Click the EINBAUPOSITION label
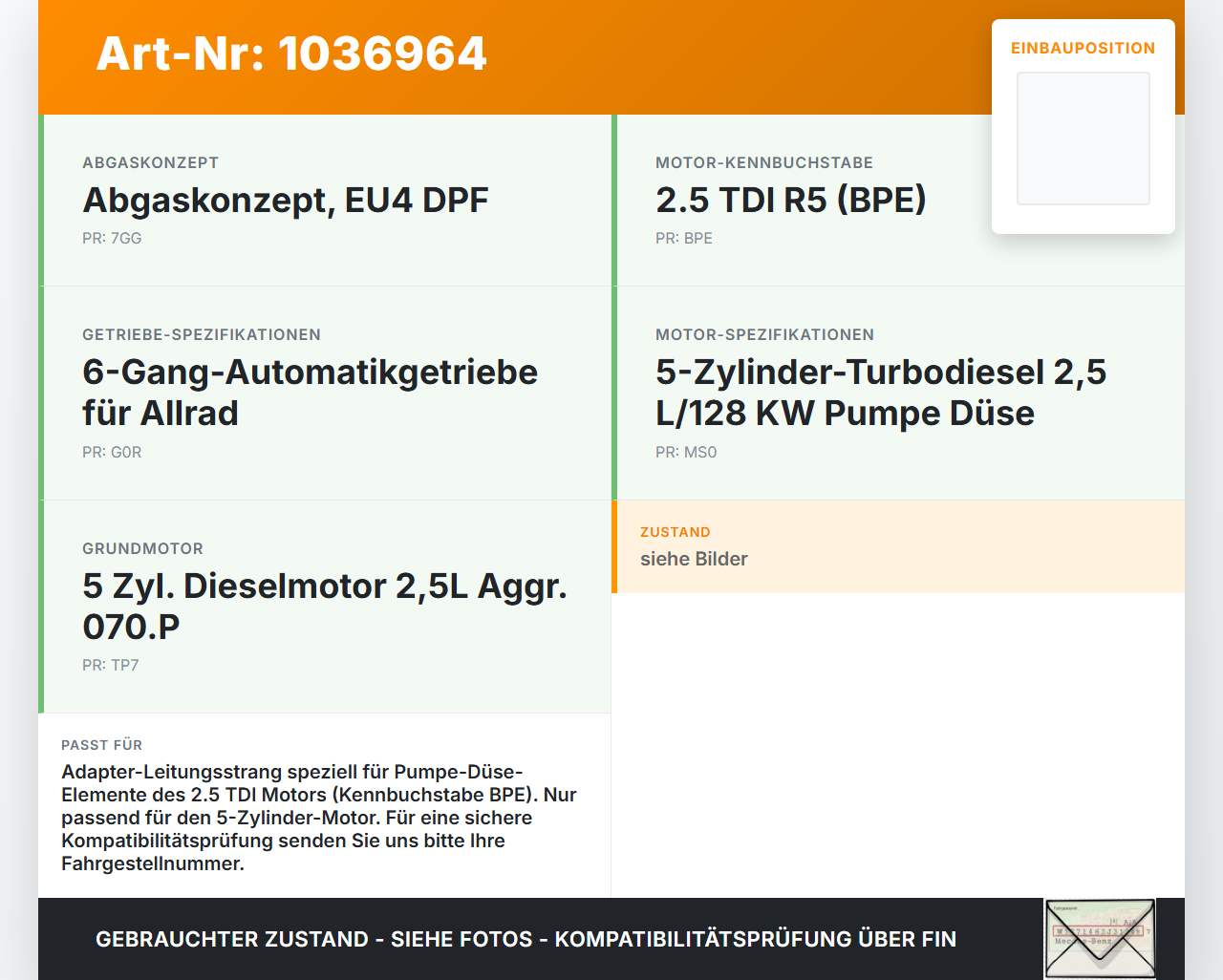The height and width of the screenshot is (980, 1223). (x=1084, y=48)
